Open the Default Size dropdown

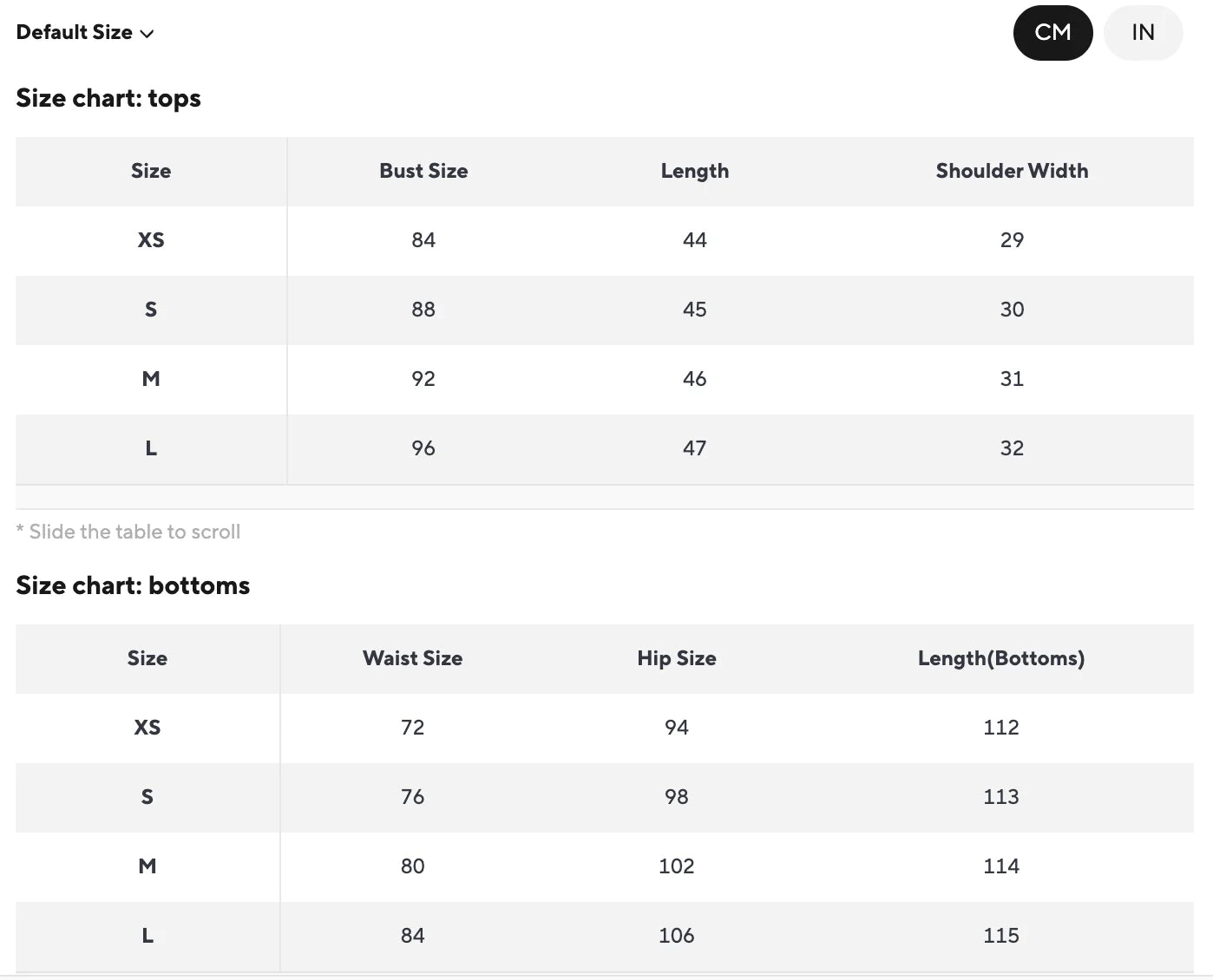pos(85,33)
